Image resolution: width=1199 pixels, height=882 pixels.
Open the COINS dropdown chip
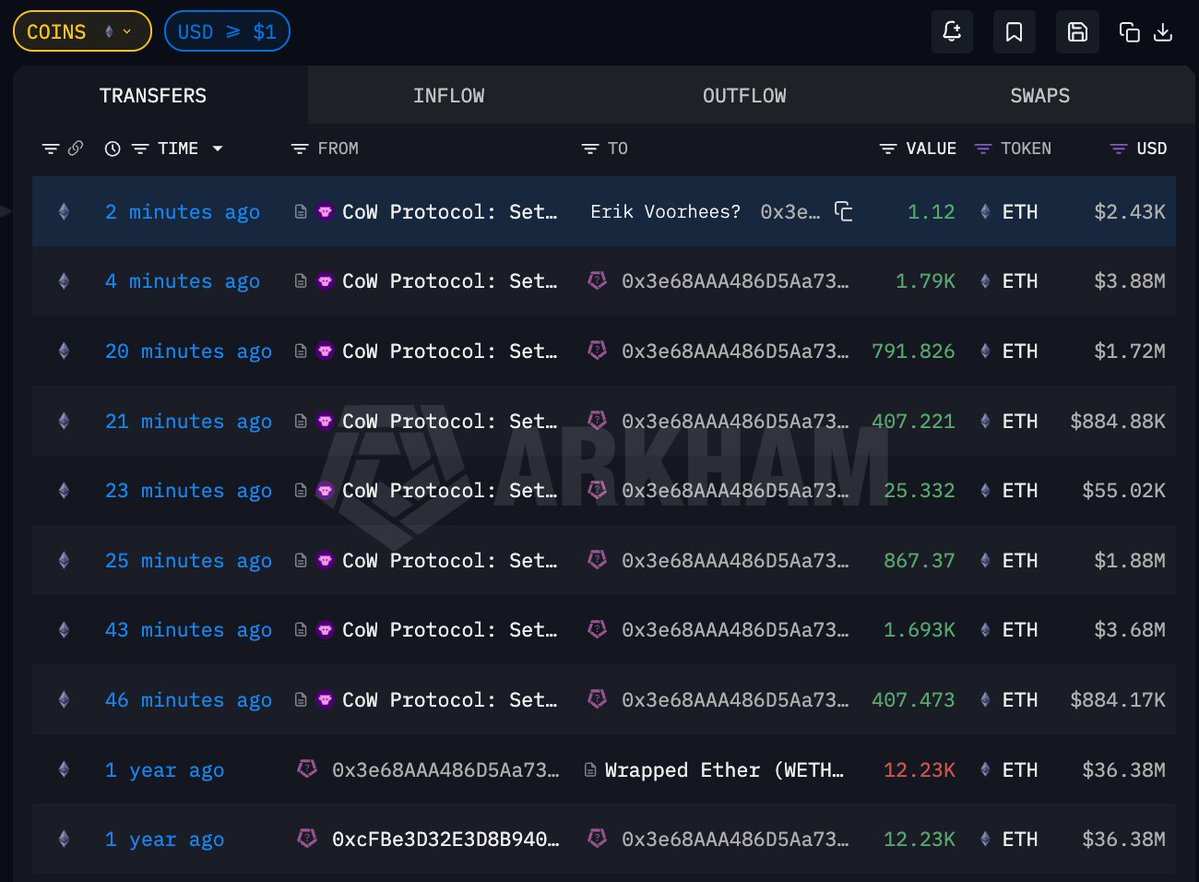[x=82, y=32]
